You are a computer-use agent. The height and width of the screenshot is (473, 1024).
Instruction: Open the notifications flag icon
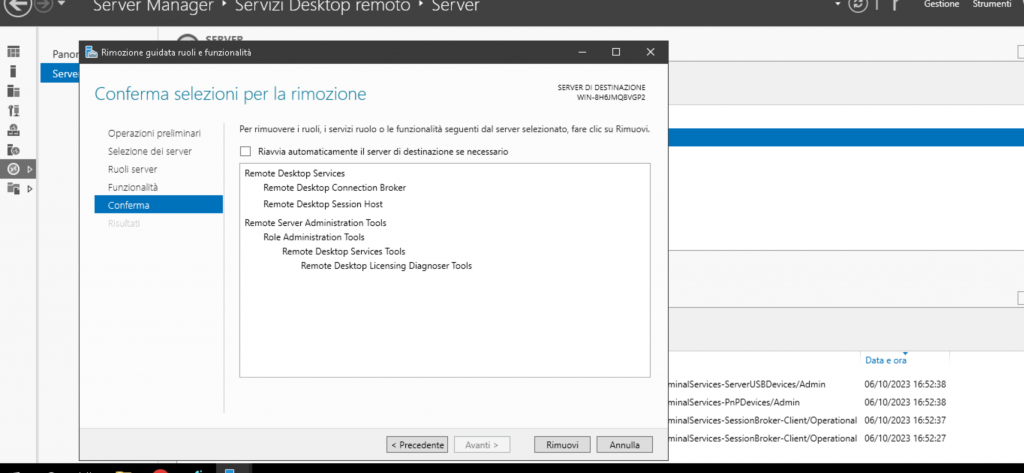895,6
